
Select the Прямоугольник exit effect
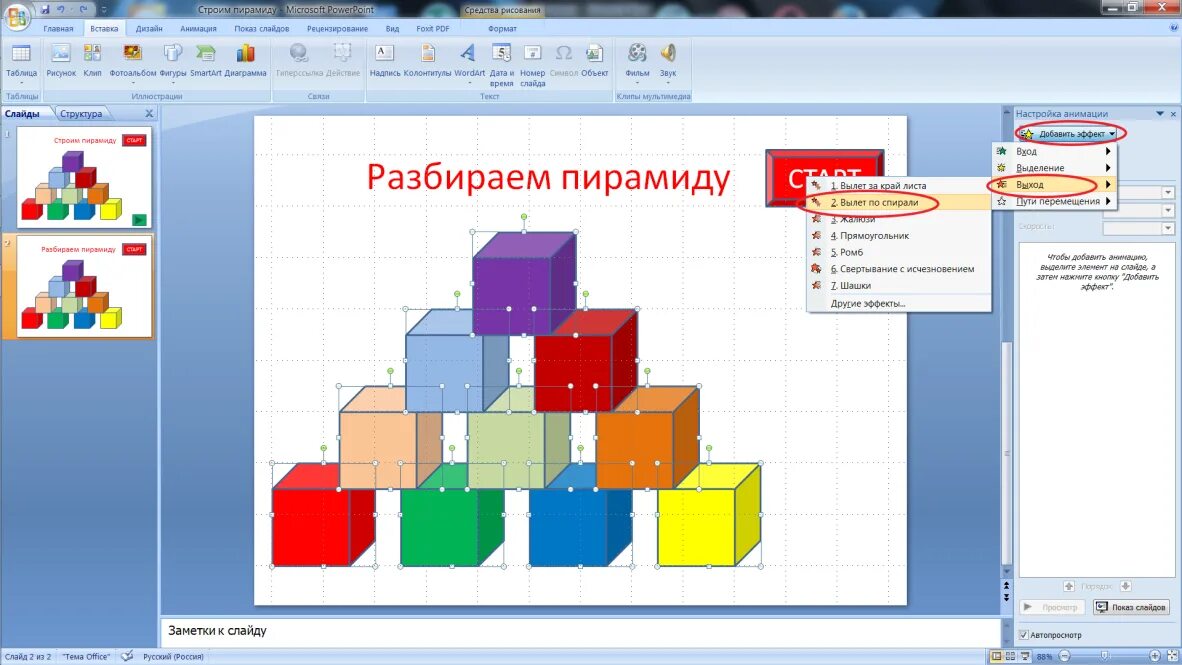899,235
